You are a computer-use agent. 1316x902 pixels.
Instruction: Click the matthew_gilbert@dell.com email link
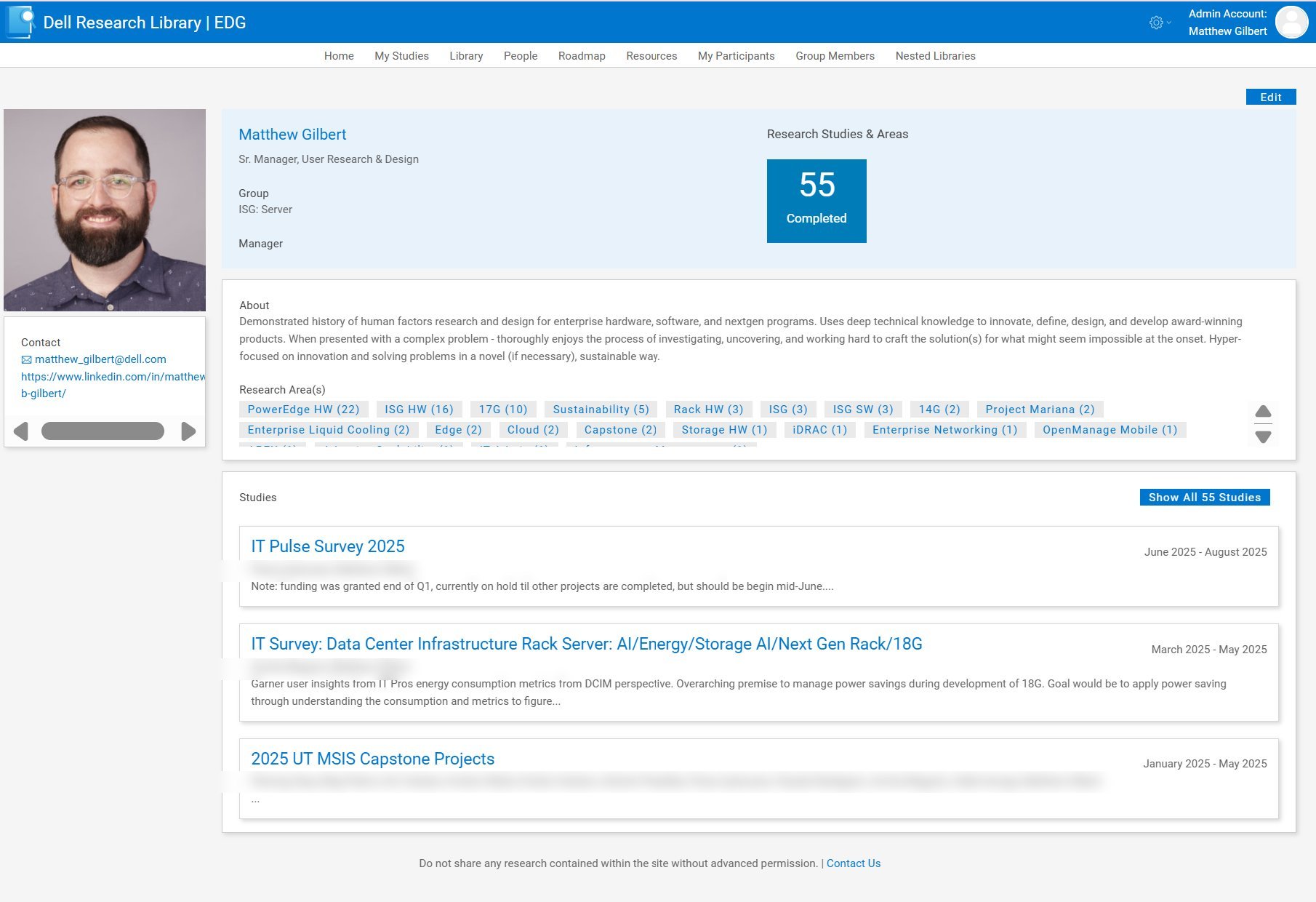click(x=100, y=359)
